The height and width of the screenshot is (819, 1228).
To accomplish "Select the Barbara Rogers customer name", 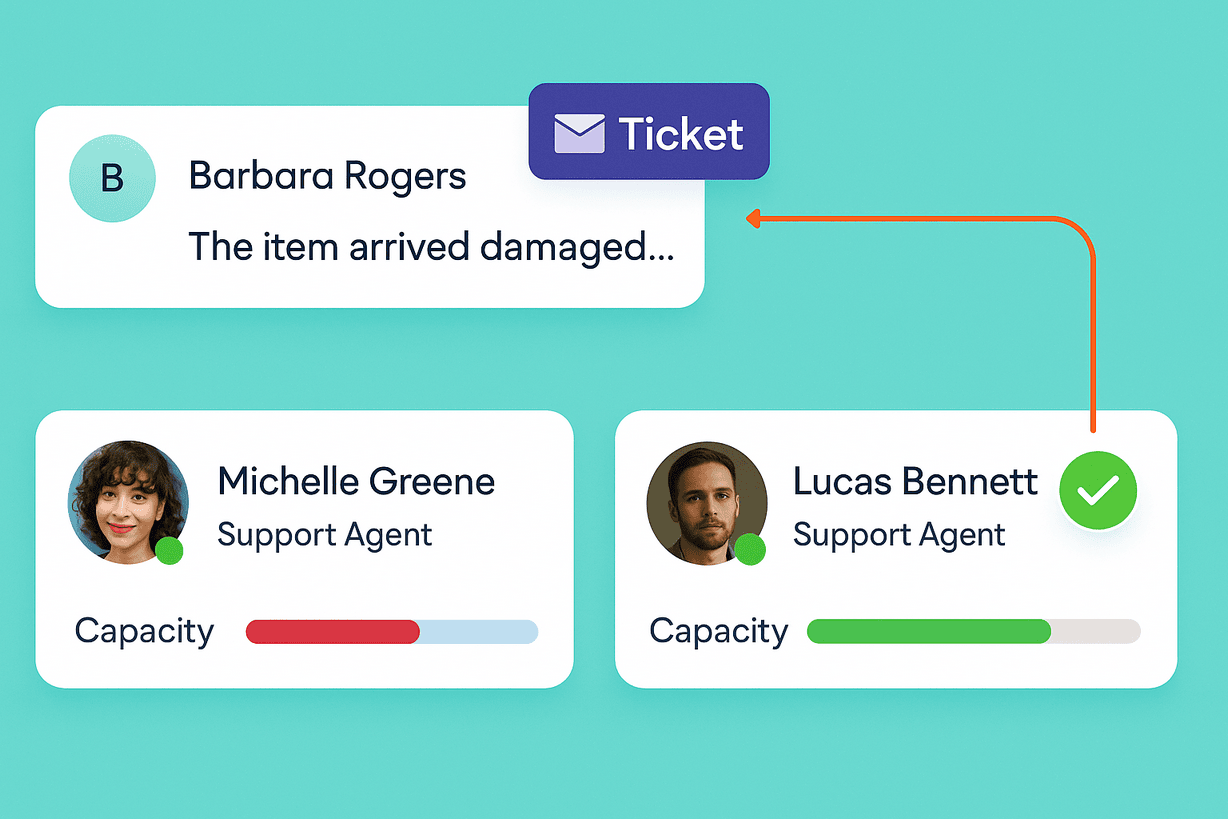I will click(327, 176).
